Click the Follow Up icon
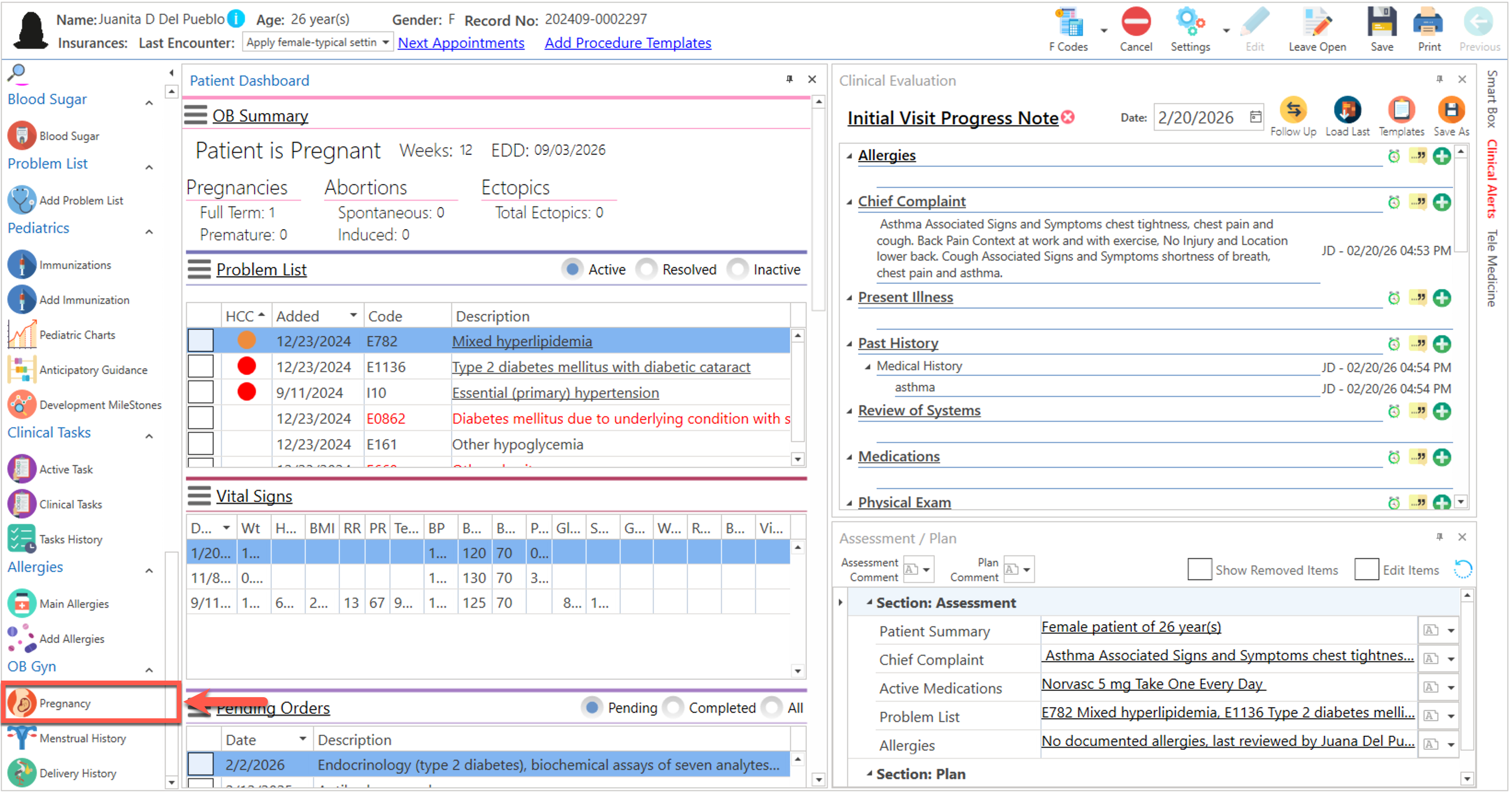 coord(1293,111)
